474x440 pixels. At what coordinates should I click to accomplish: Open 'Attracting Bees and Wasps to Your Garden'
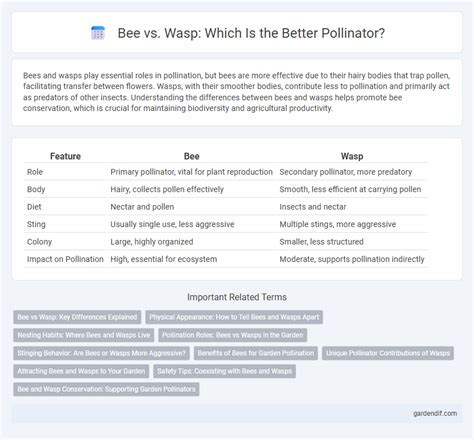[81, 371]
